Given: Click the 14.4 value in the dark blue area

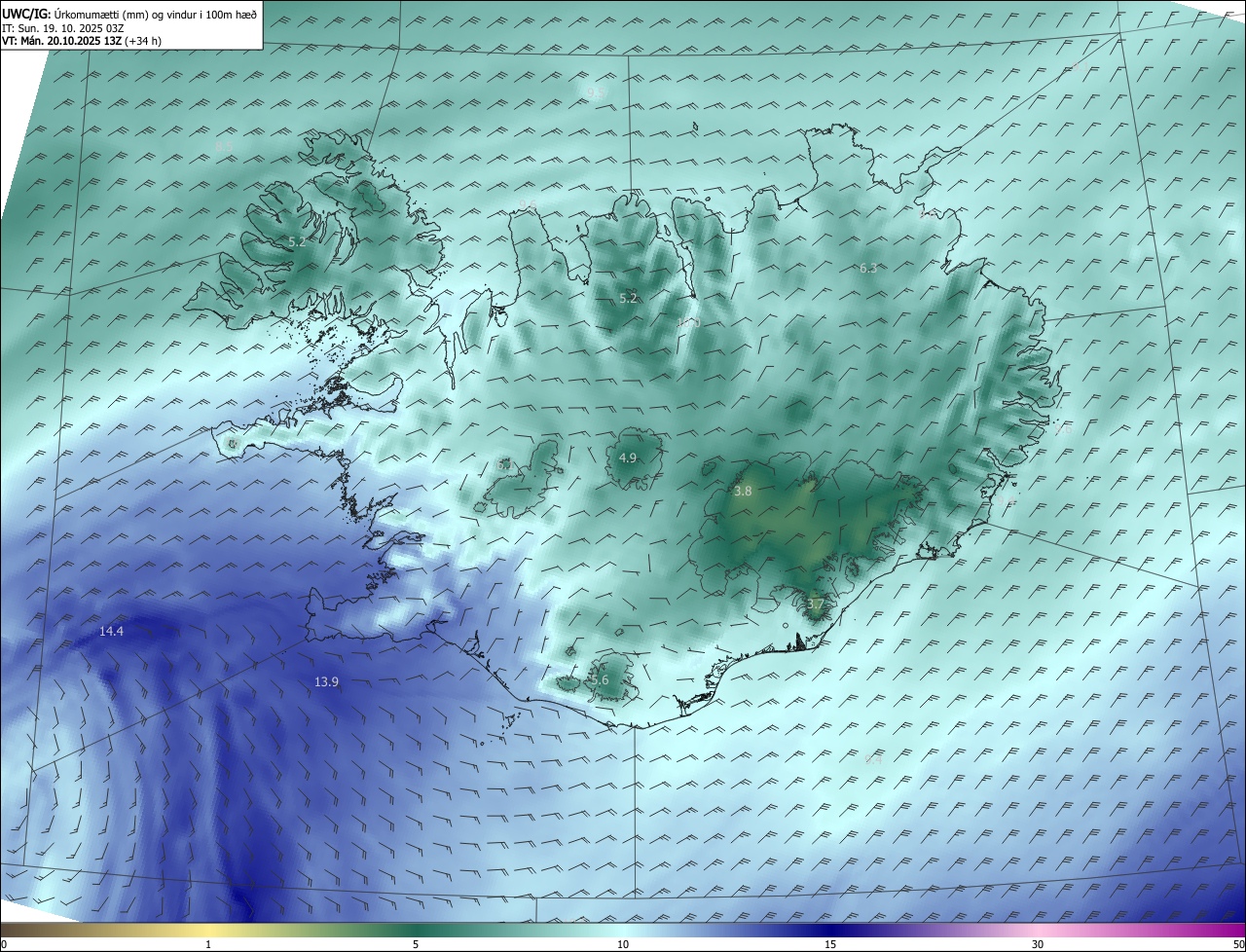Looking at the screenshot, I should tap(112, 632).
